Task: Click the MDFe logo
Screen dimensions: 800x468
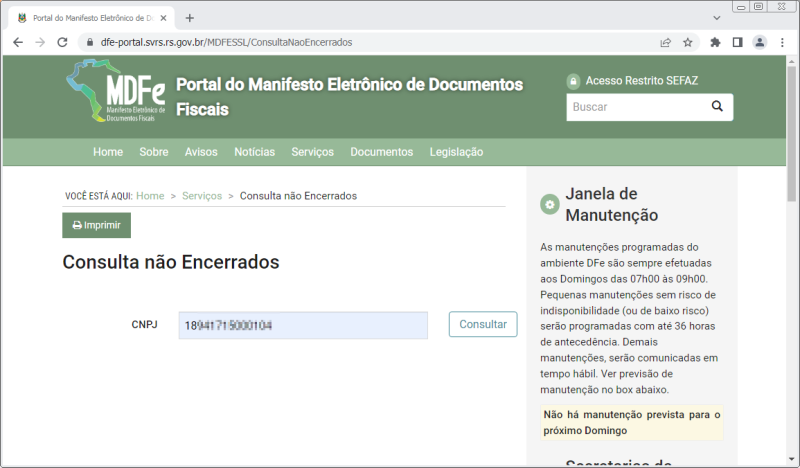Action: [116, 91]
